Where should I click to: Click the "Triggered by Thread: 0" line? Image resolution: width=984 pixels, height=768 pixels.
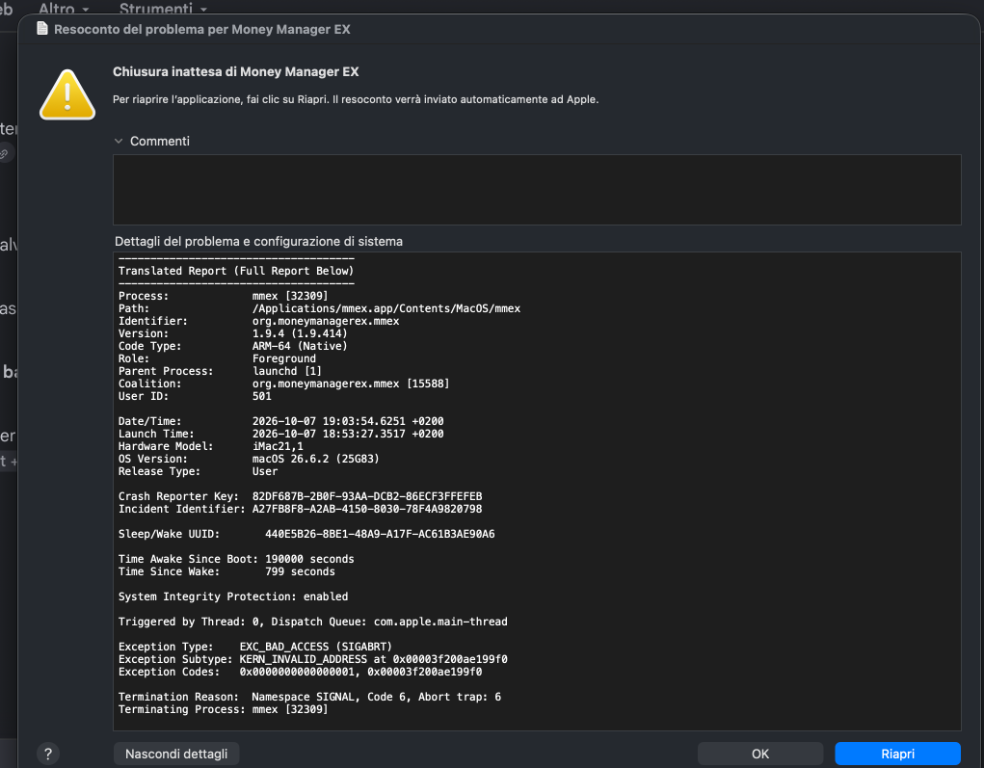click(x=313, y=622)
